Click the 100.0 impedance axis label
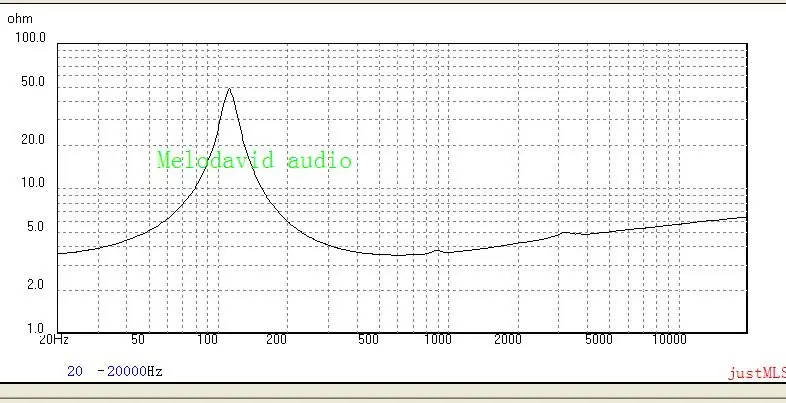The height and width of the screenshot is (403, 786). (30, 37)
